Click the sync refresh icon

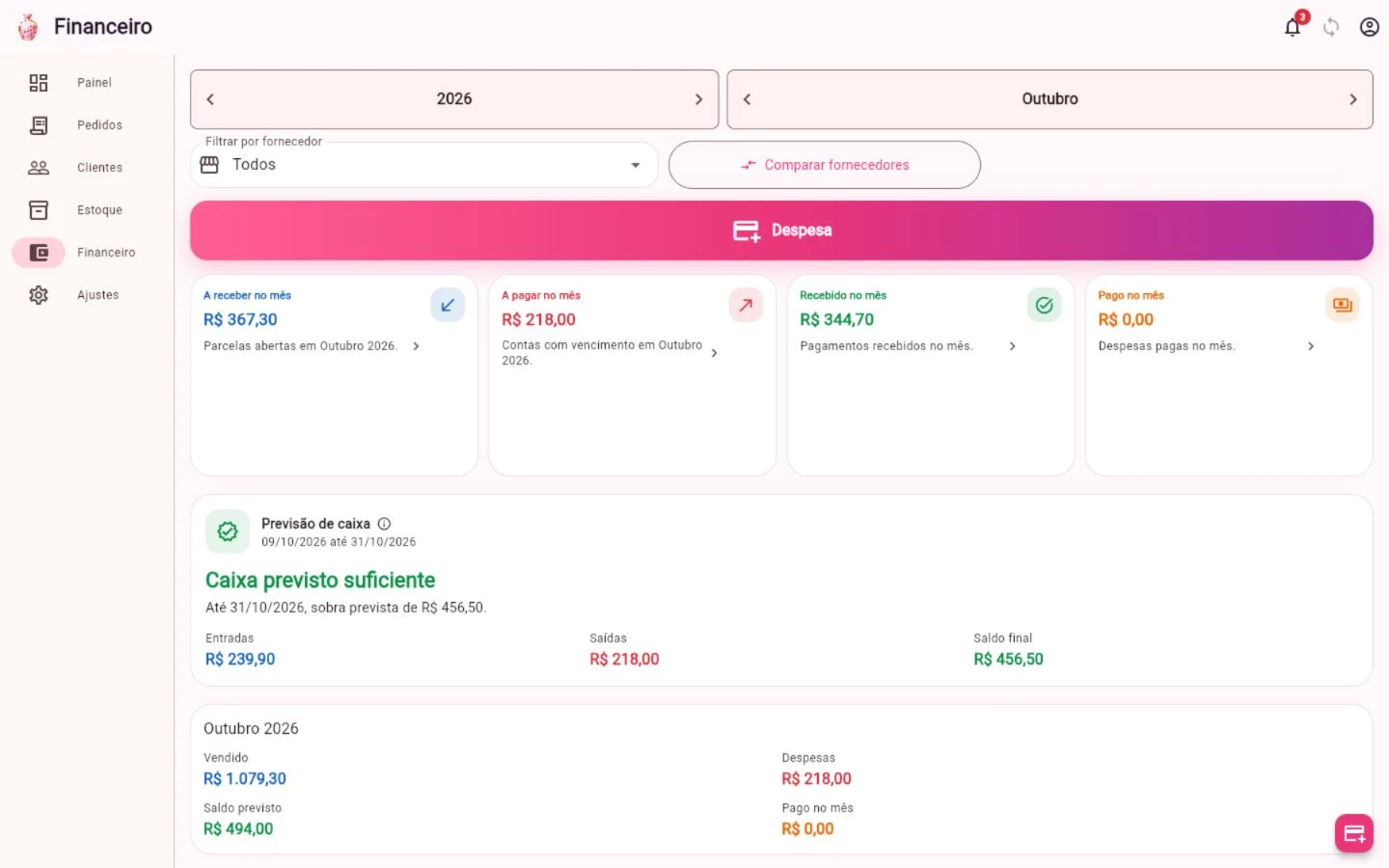click(x=1331, y=27)
